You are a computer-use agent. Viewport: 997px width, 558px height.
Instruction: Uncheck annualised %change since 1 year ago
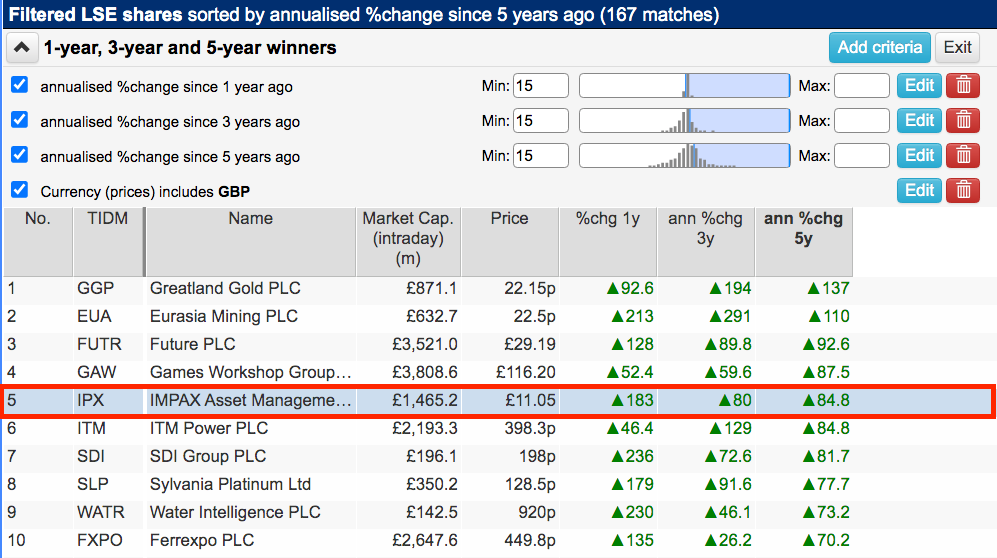20,85
